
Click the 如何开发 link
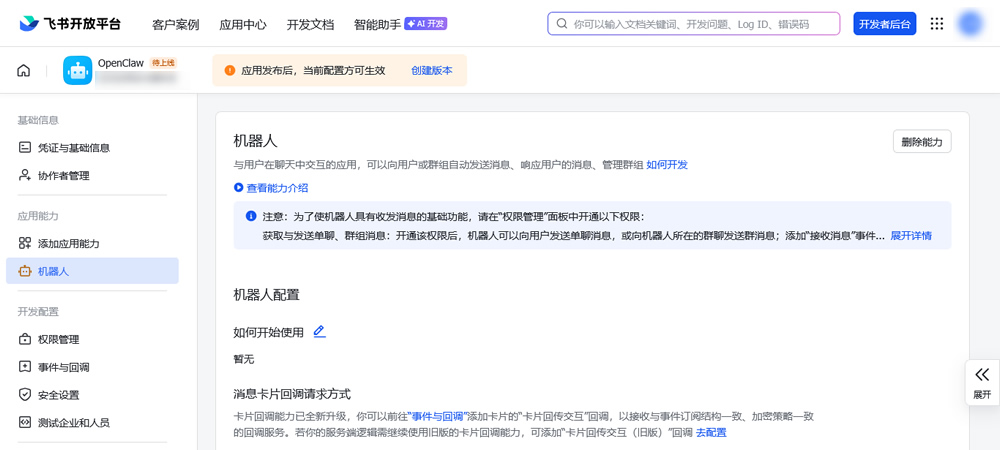click(x=667, y=165)
